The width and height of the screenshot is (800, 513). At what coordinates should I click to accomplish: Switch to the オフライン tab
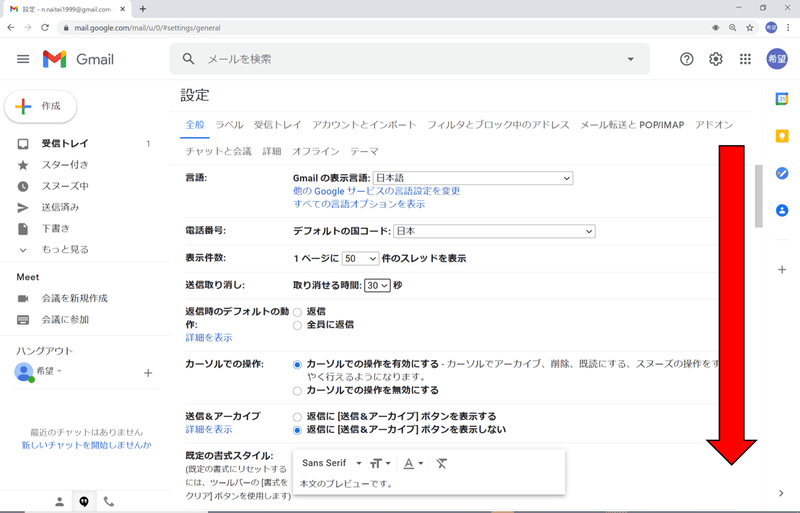click(315, 151)
